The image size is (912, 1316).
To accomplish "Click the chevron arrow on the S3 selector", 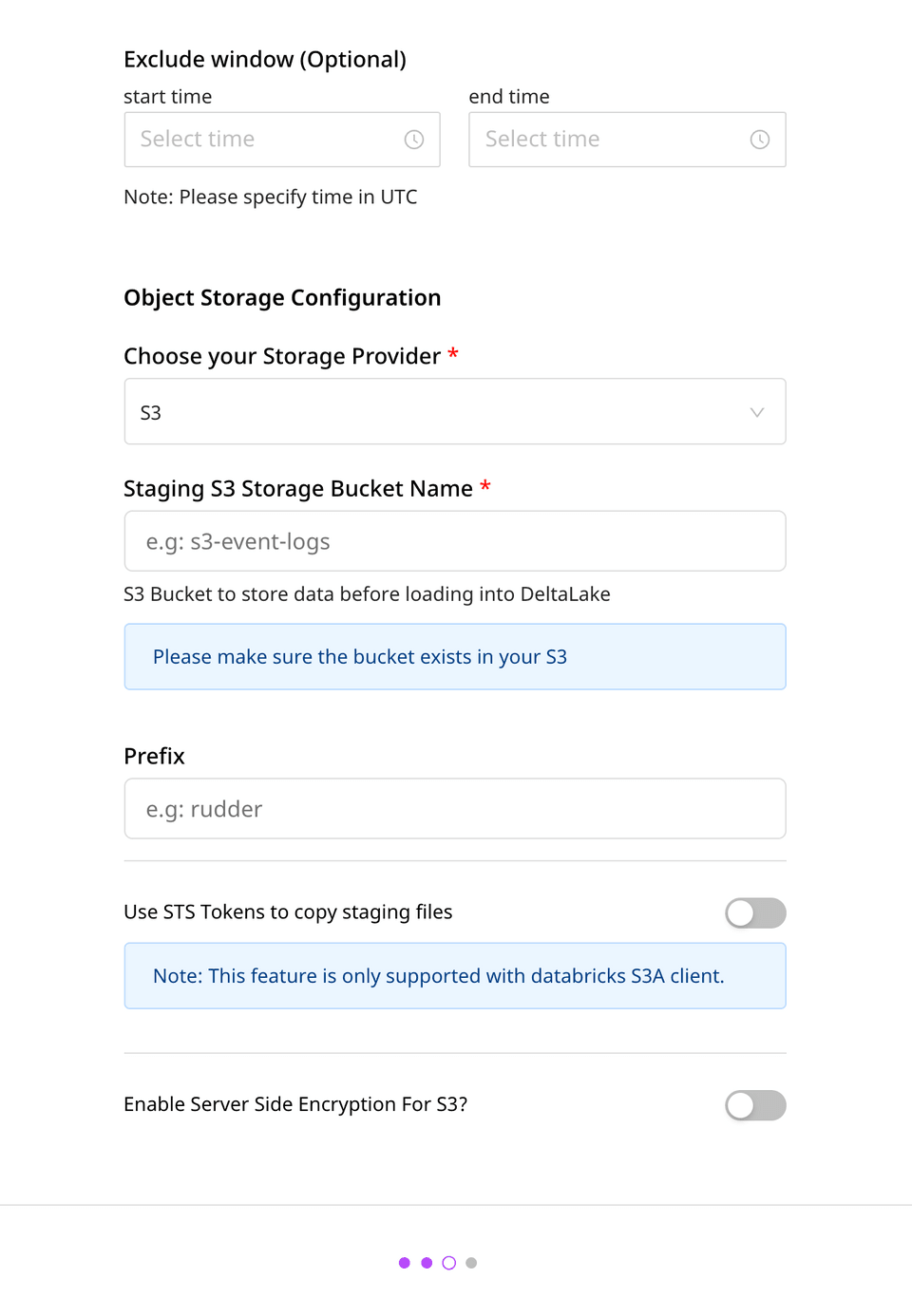I will 756,412.
